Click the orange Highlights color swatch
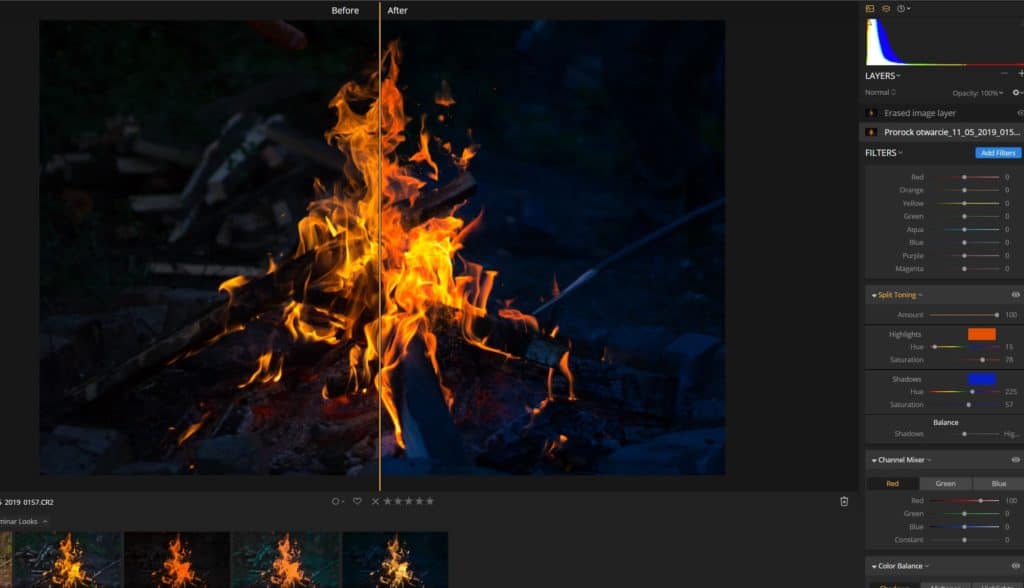1024x588 pixels. [x=981, y=334]
